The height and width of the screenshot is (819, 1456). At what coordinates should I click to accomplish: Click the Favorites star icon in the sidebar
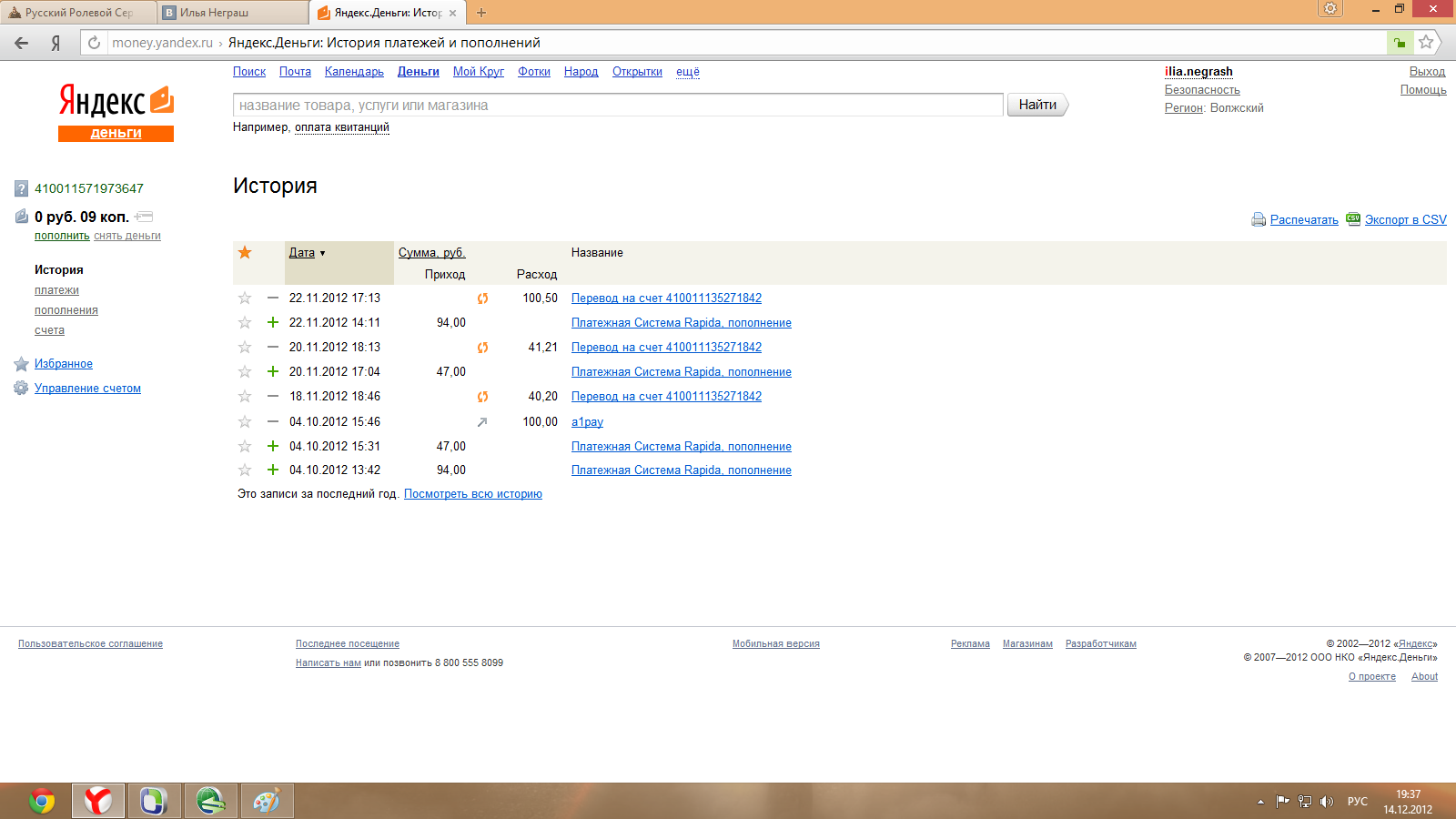pos(22,364)
